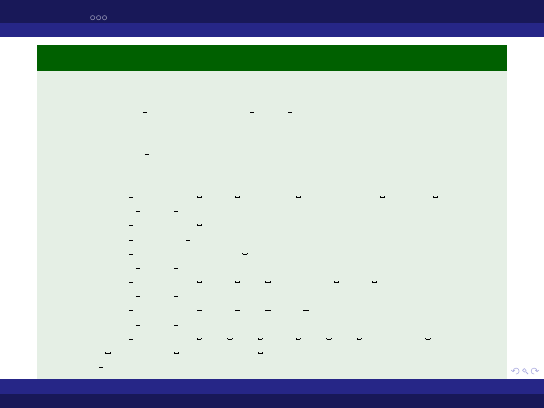Click the rightmost bracket mark on the first listing row
This screenshot has height=408, width=544.
point(435,197)
